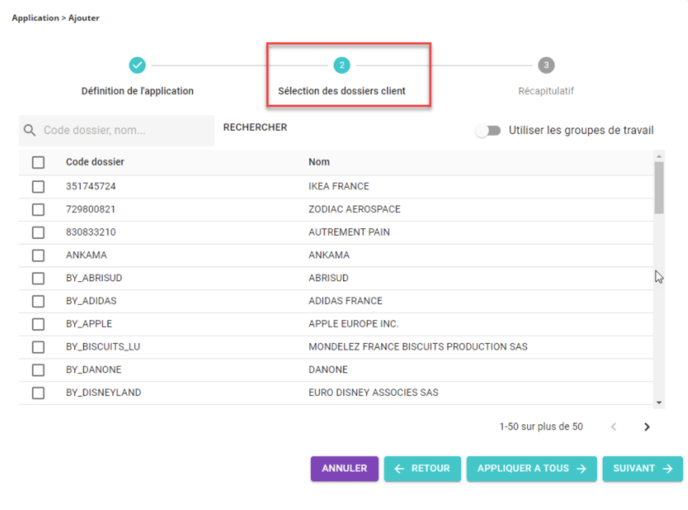This screenshot has width=688, height=510.
Task: Click the Nom column header
Action: (319, 162)
